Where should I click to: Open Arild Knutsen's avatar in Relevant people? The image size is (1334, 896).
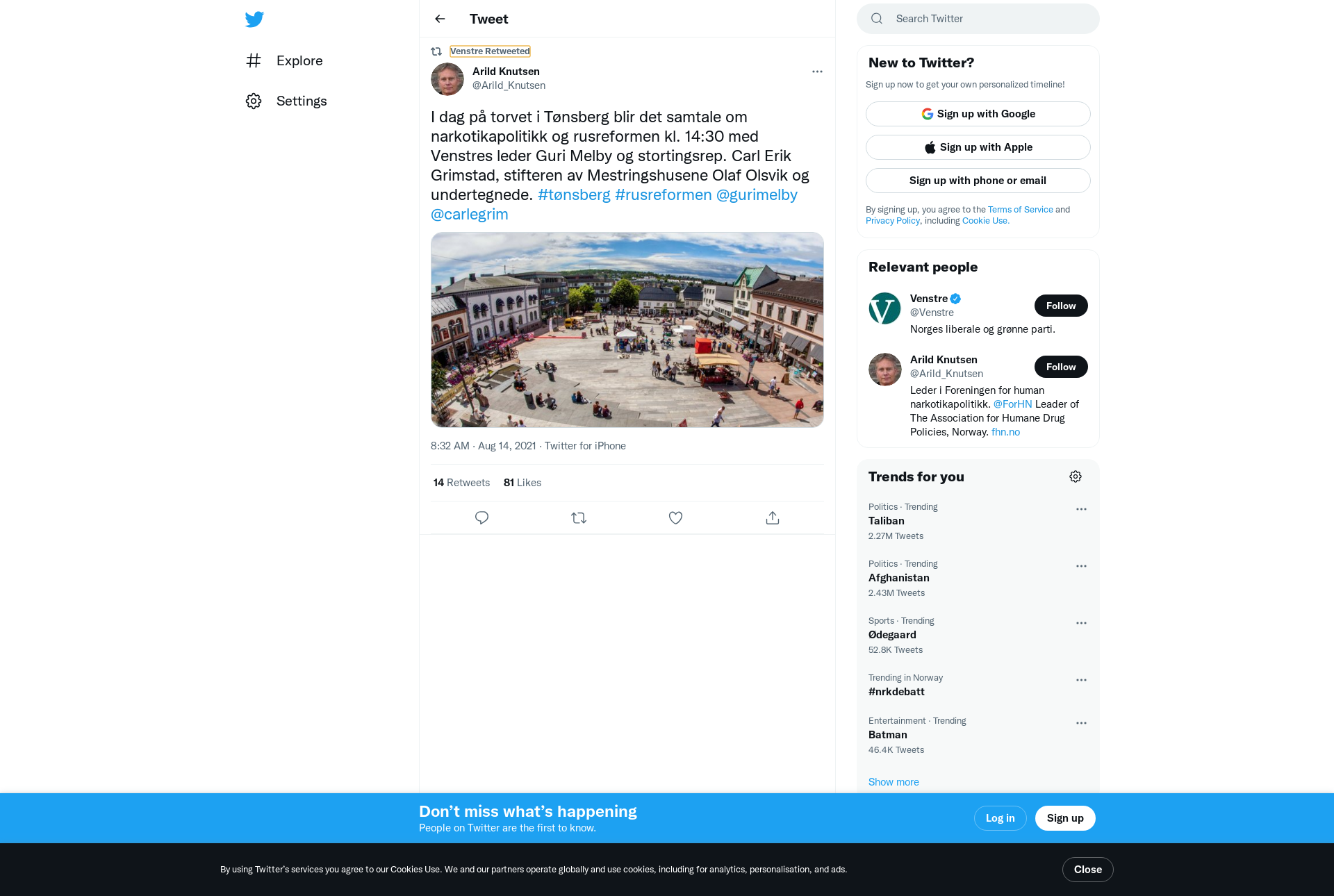pyautogui.click(x=885, y=370)
